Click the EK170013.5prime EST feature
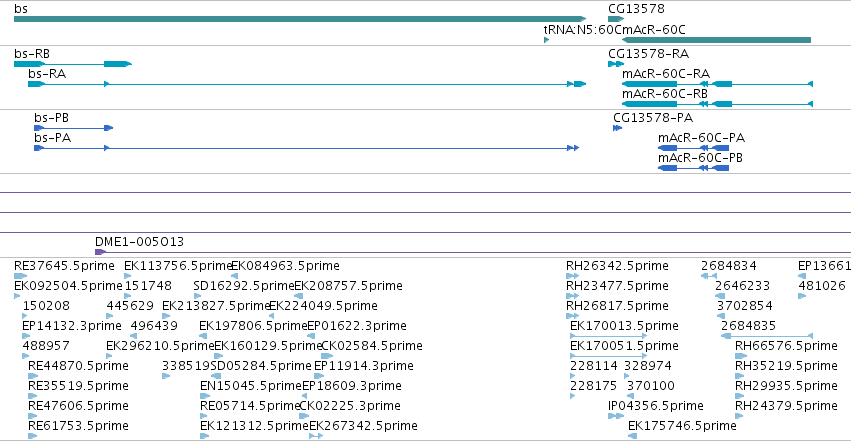The image size is (851, 441). point(608,336)
